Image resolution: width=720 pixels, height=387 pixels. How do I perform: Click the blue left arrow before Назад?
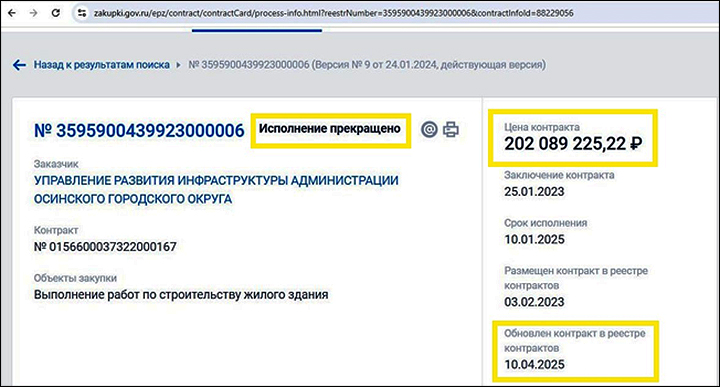coord(19,65)
